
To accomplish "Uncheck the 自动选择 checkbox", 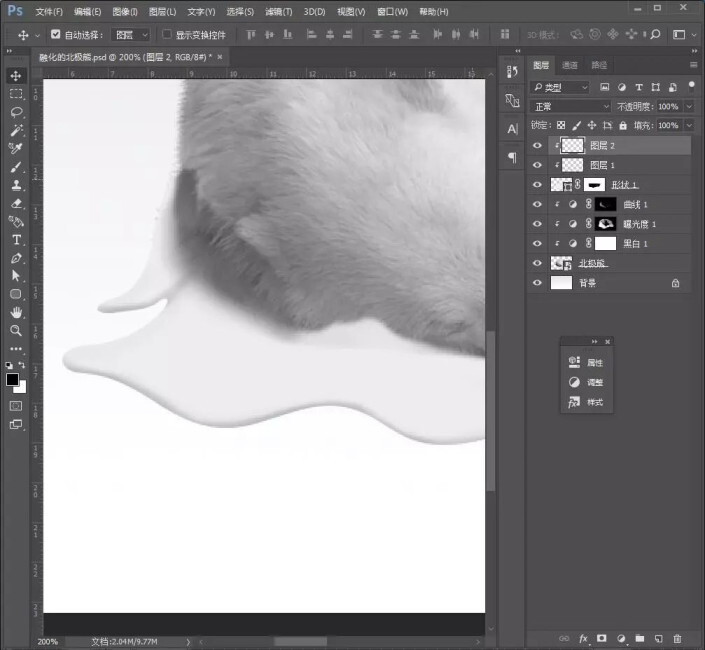I will 55,34.
